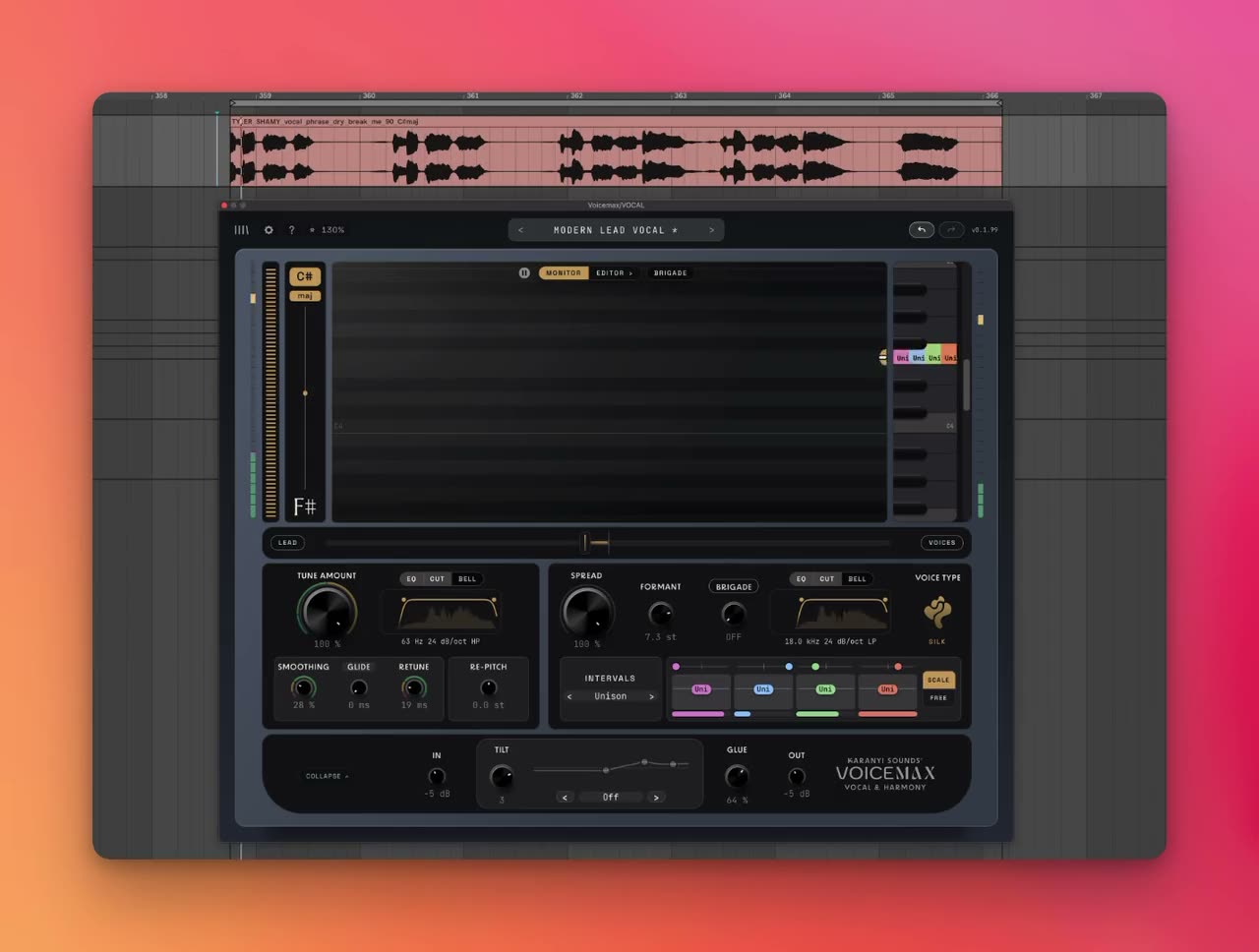Go to the next preset
1259x952 pixels.
711,230
